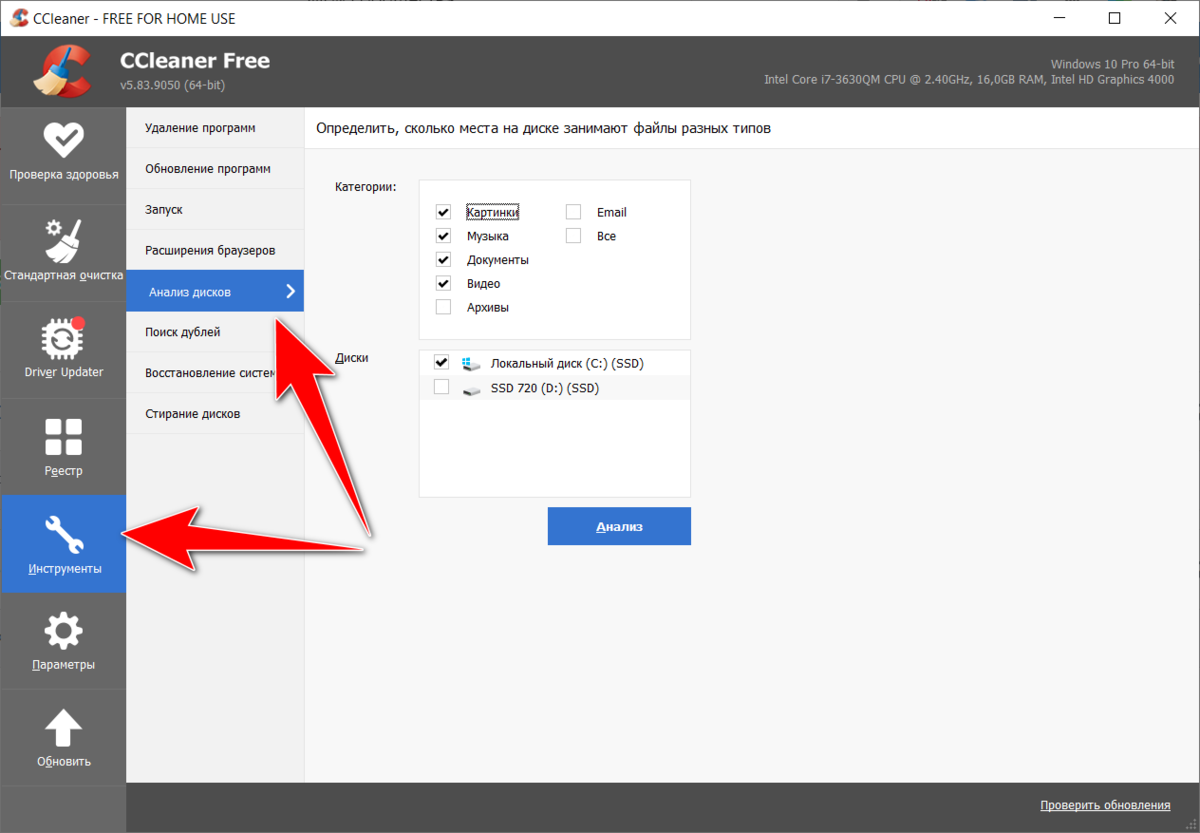Open Standard Clean (Стандартная очистка) broom icon

point(63,240)
